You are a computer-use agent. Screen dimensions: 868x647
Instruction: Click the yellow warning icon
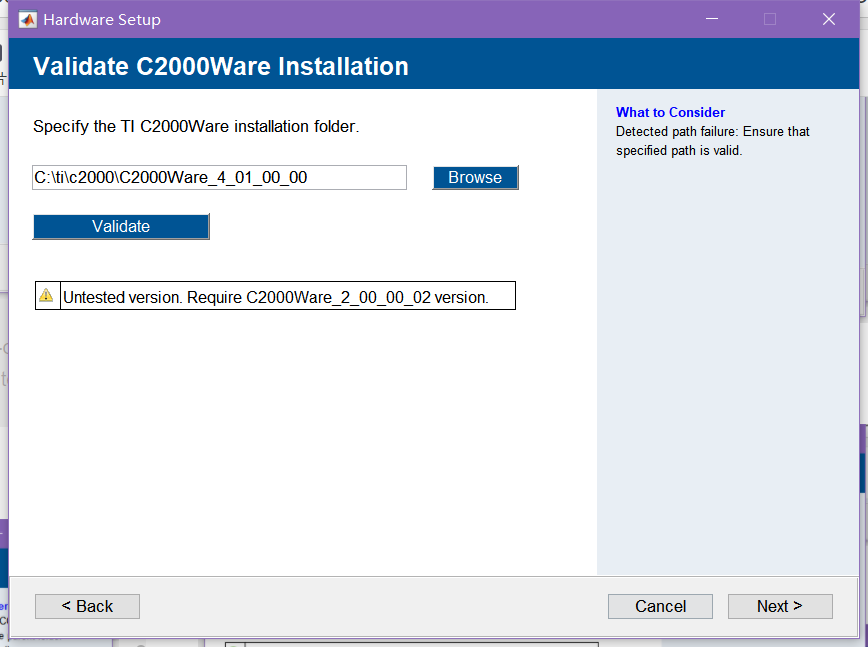coord(46,295)
